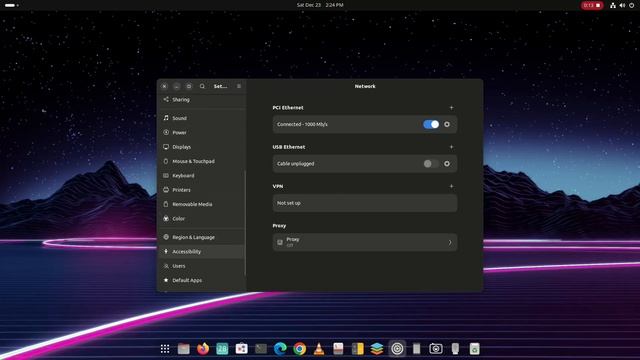Open the Show Applications grid in dock
640x360 pixels.
[x=165, y=349]
